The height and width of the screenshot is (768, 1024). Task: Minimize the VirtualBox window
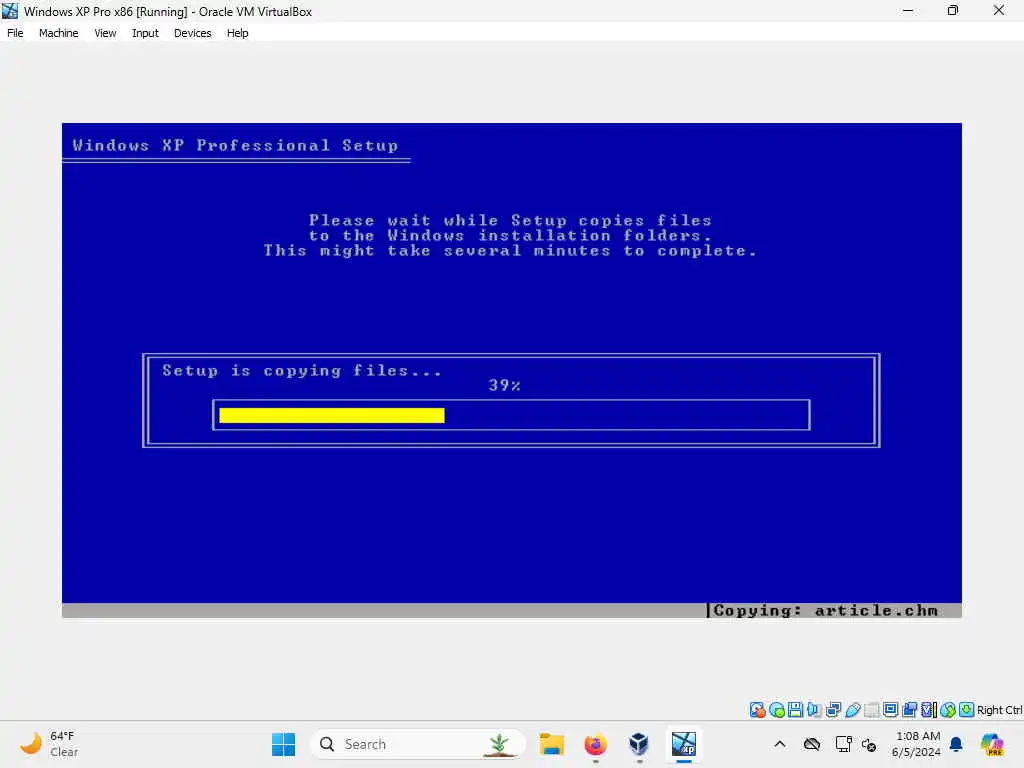tap(908, 10)
